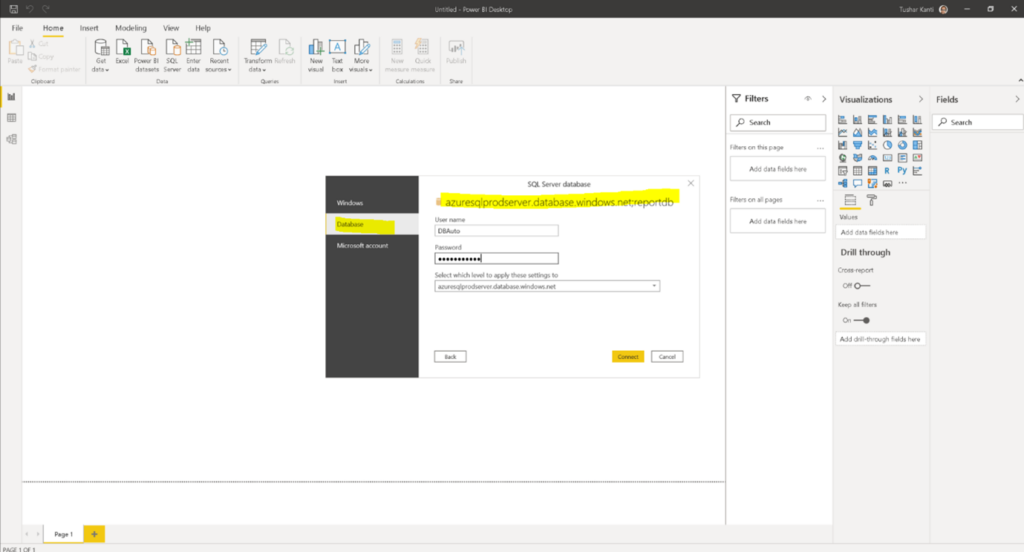Click the Connect button
This screenshot has width=1024, height=552.
(x=628, y=357)
